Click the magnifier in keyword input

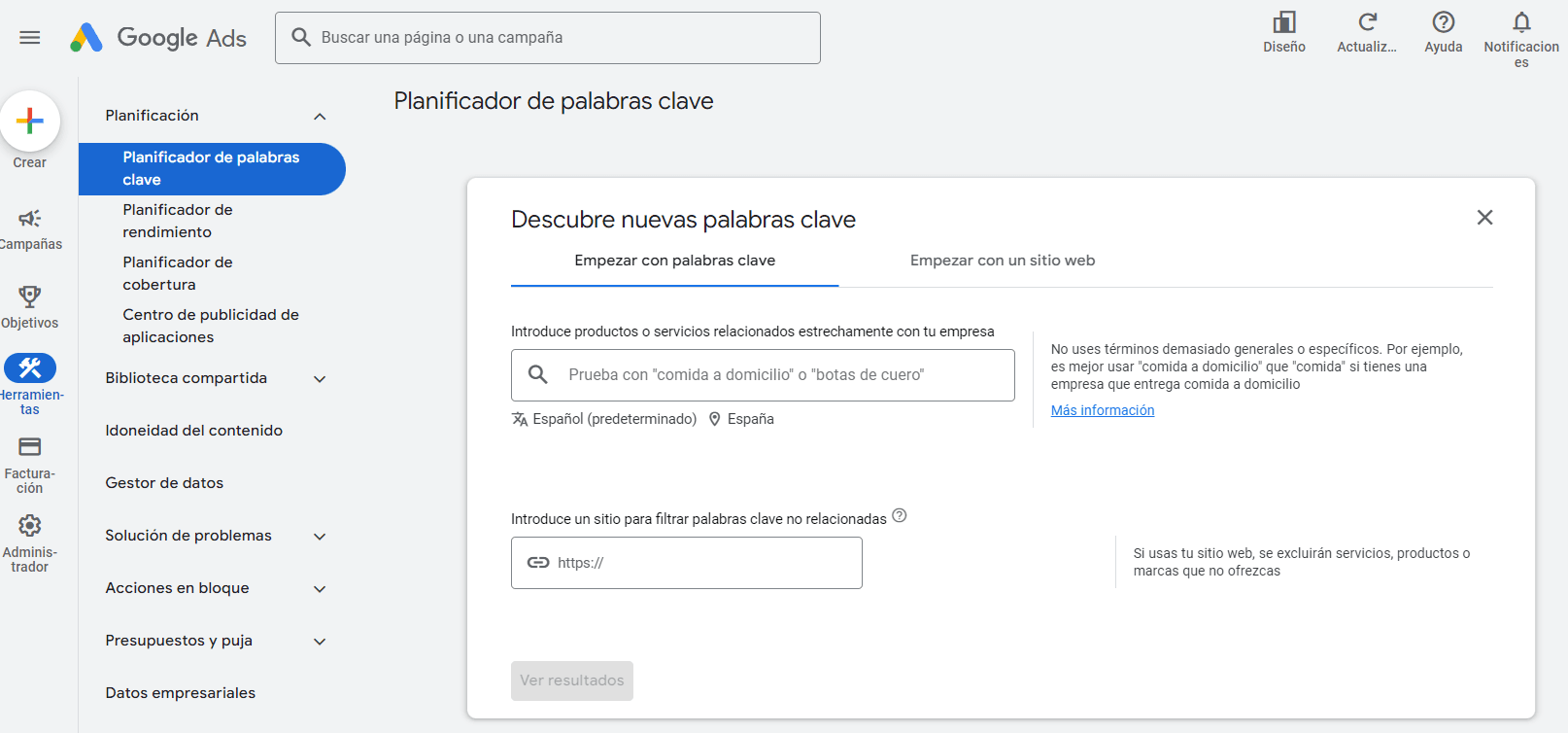[538, 374]
